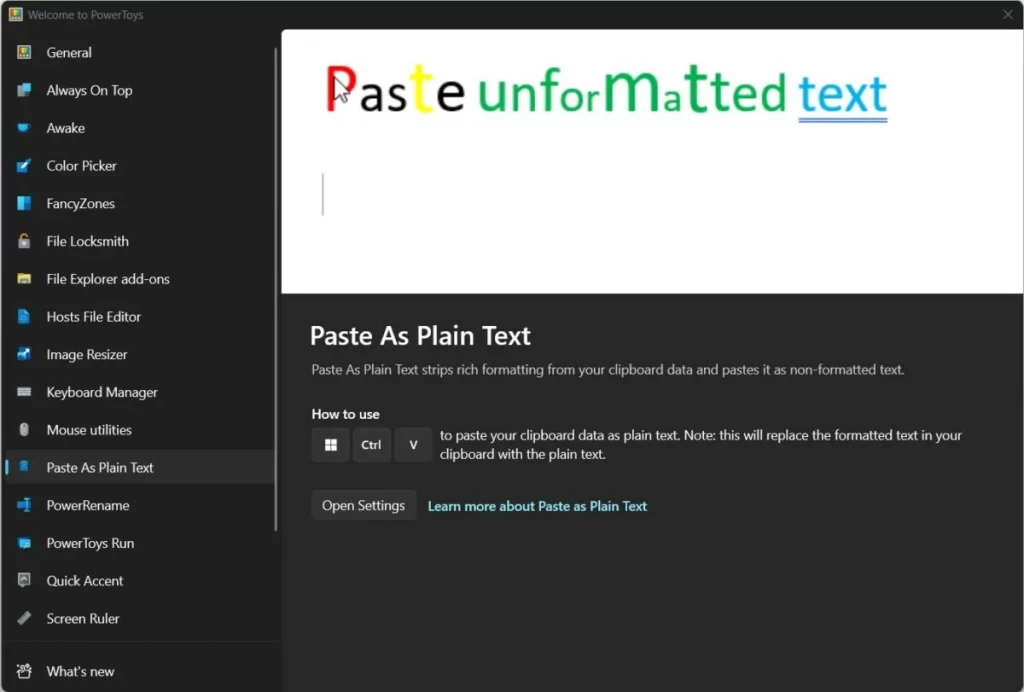Click the sidebar vertical scrollbar
This screenshot has width=1024, height=692.
277,290
